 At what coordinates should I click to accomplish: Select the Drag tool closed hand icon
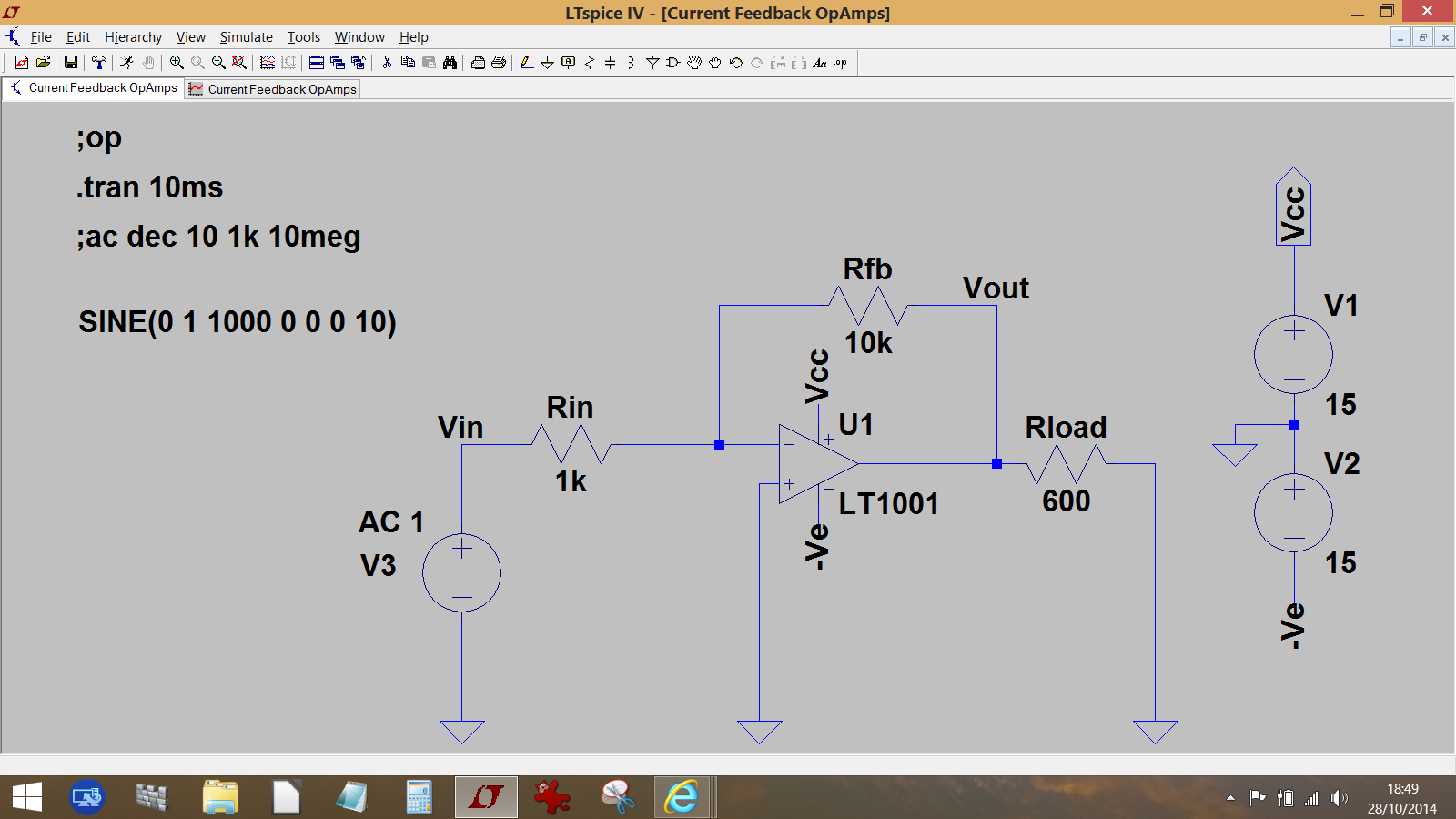(x=715, y=63)
